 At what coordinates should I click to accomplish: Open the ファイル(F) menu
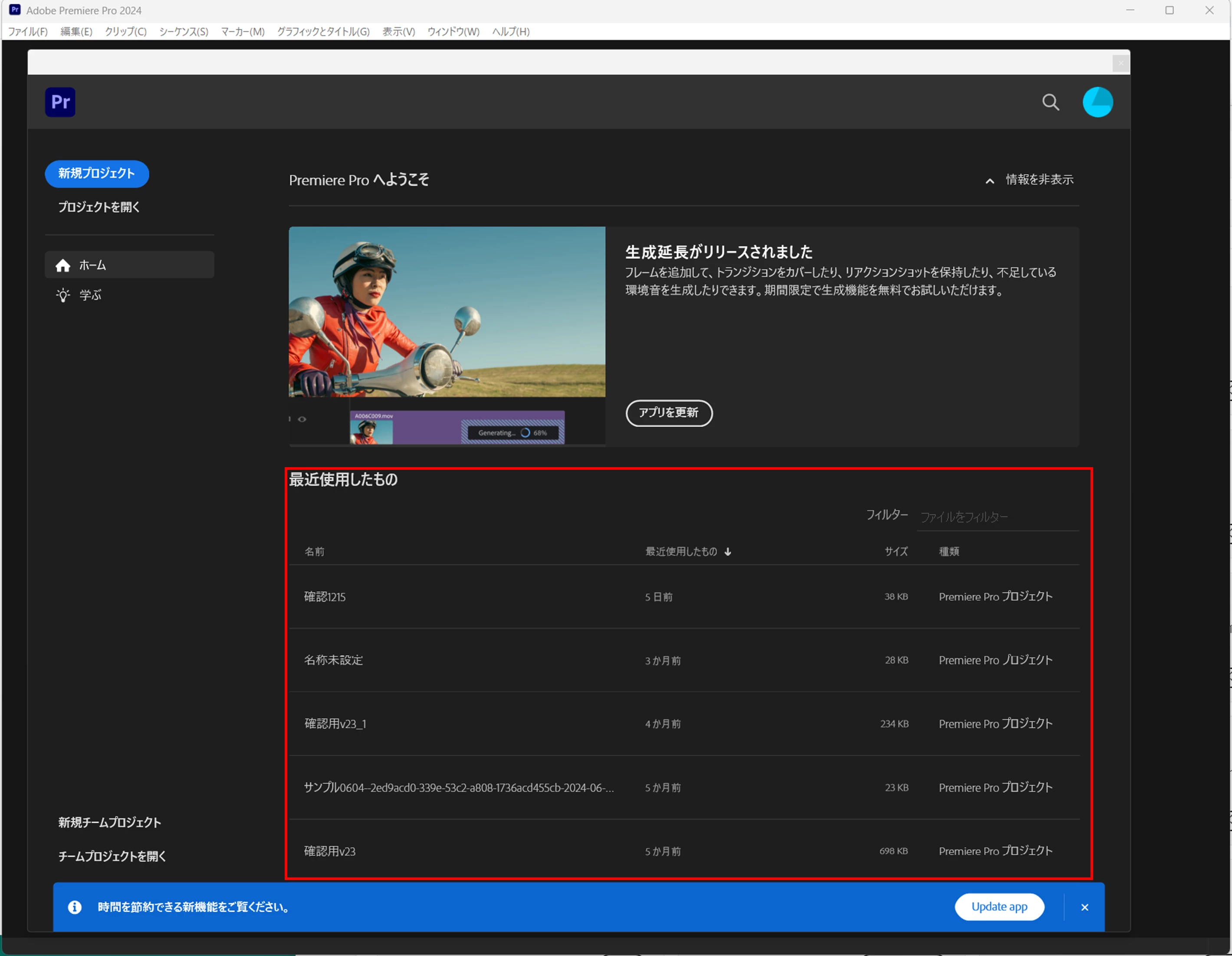28,32
